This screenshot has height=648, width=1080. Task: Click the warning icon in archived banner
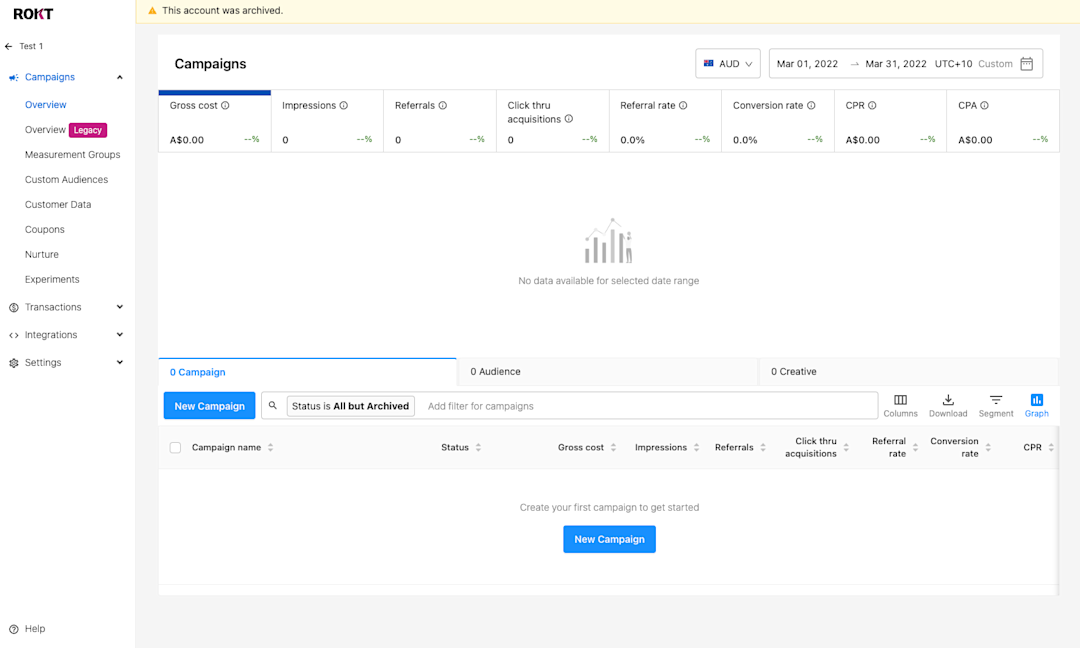pos(152,11)
